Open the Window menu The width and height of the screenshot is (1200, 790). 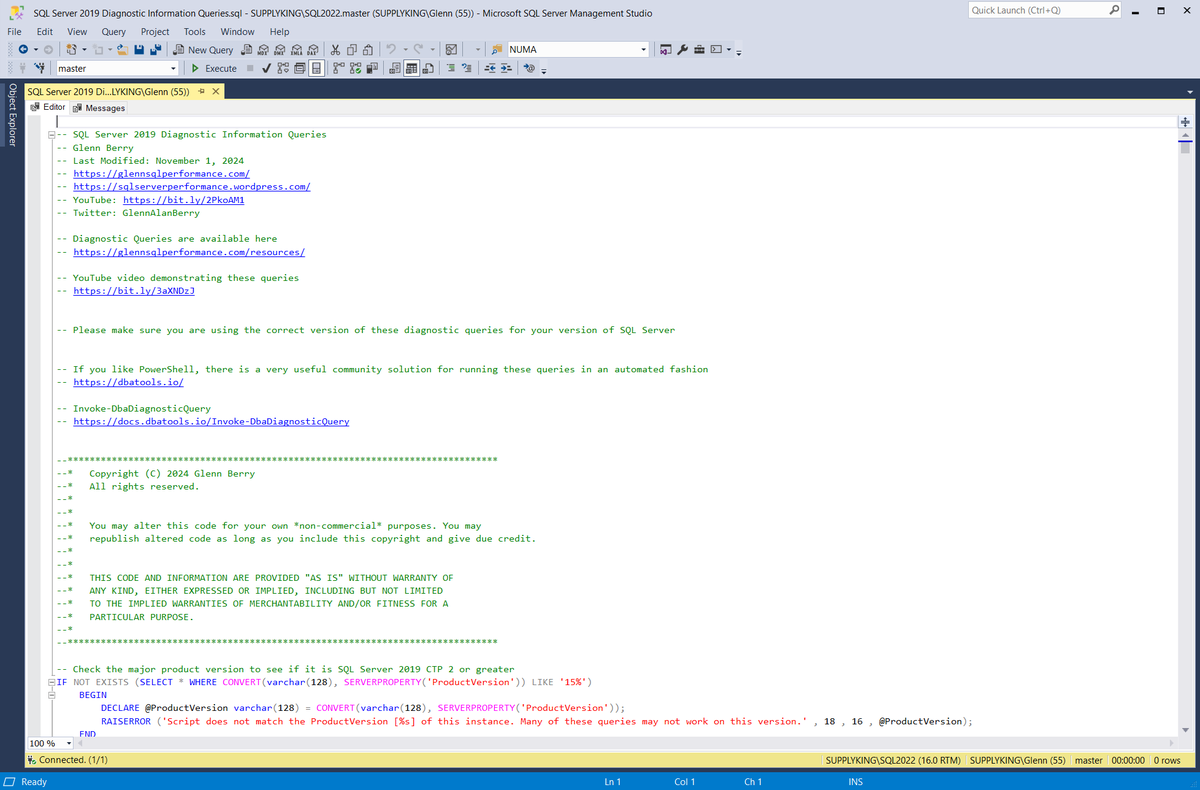click(x=237, y=31)
